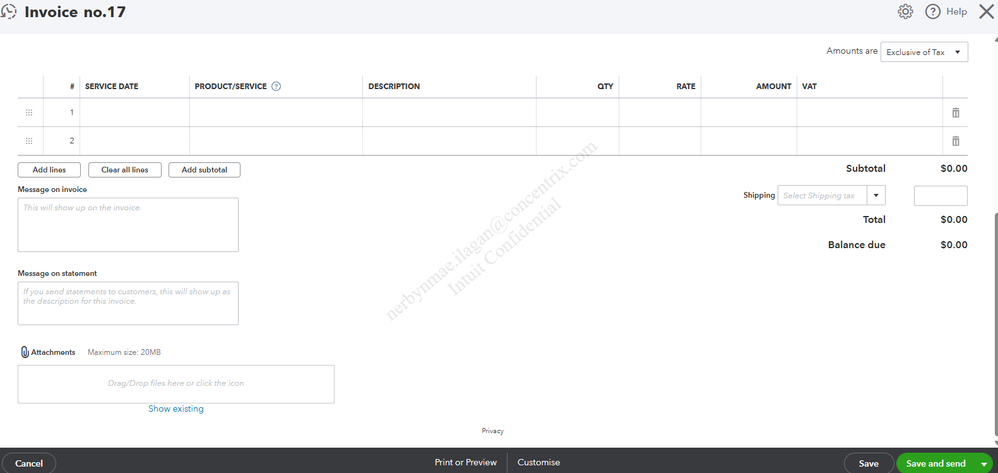This screenshot has width=998, height=473.
Task: Click the Cancel button
Action: click(29, 463)
